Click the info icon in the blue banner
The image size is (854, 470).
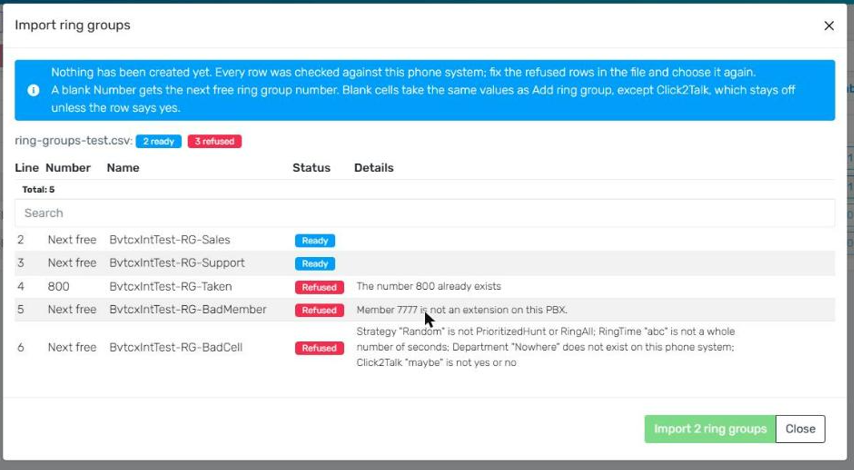33,90
